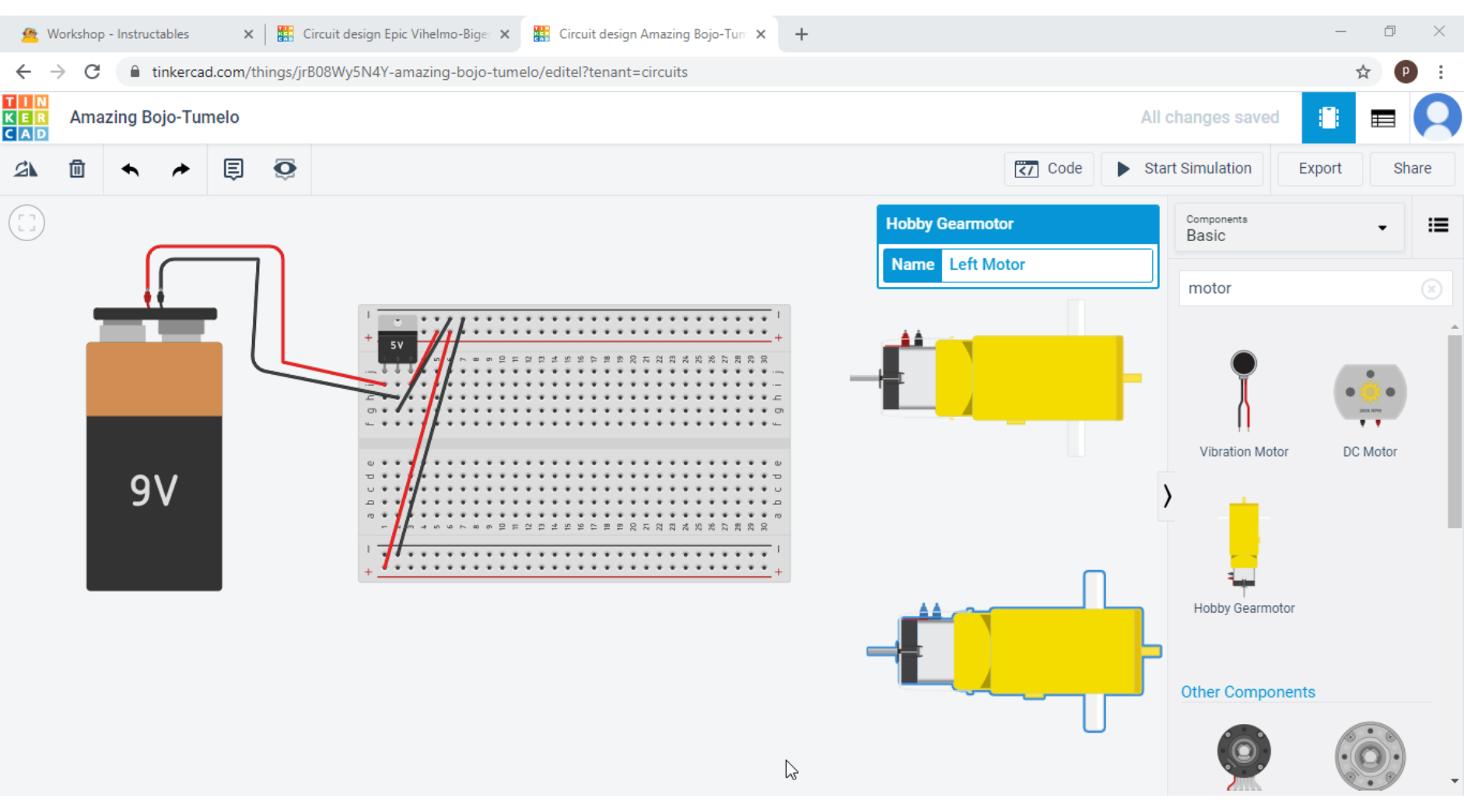
Task: Click the Tinkercad logo
Action: [26, 117]
